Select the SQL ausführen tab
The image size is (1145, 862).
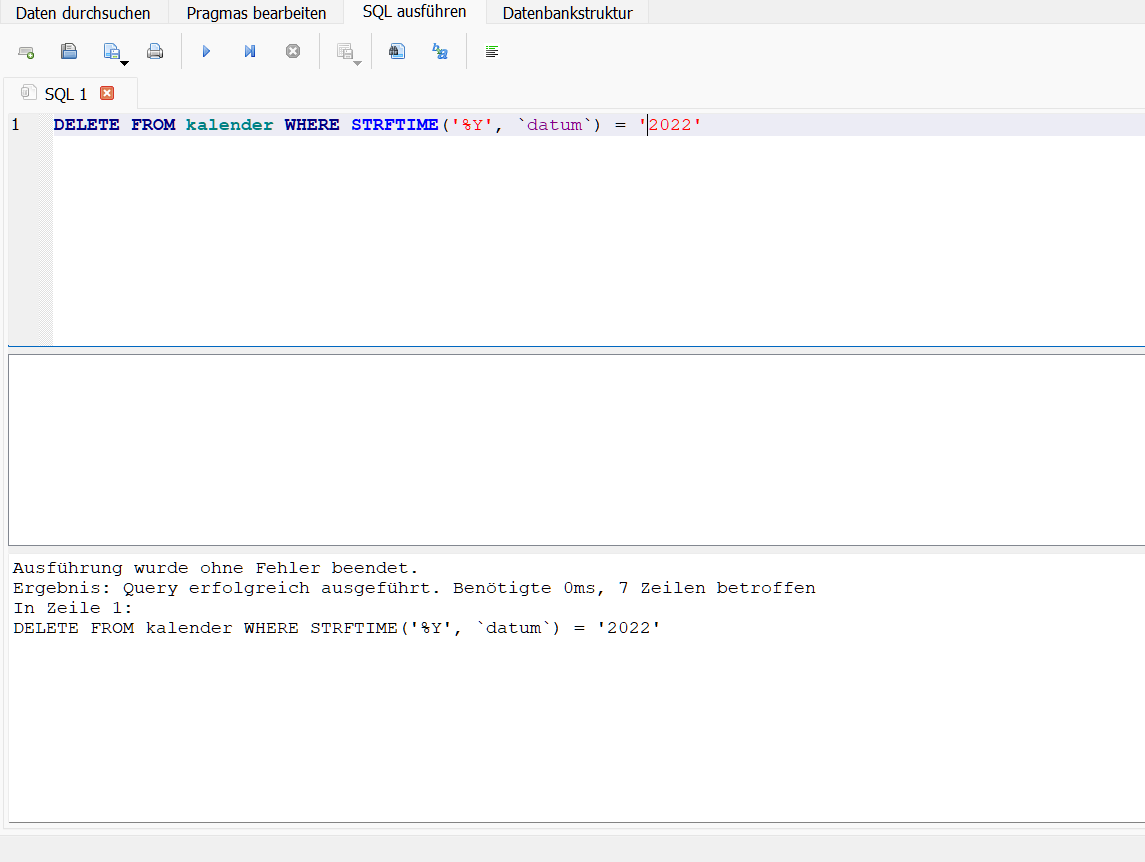[x=414, y=12]
